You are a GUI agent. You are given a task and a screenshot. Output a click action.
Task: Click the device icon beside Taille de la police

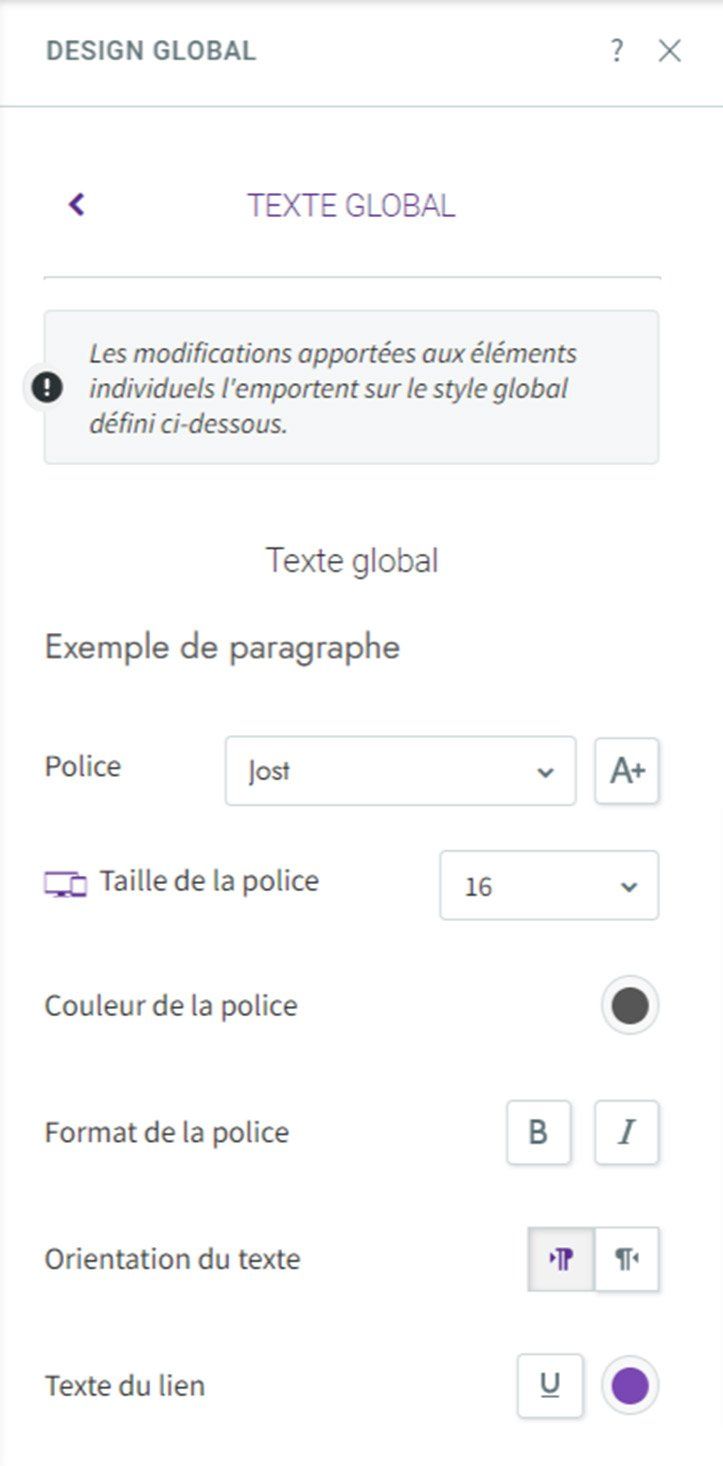tap(66, 884)
